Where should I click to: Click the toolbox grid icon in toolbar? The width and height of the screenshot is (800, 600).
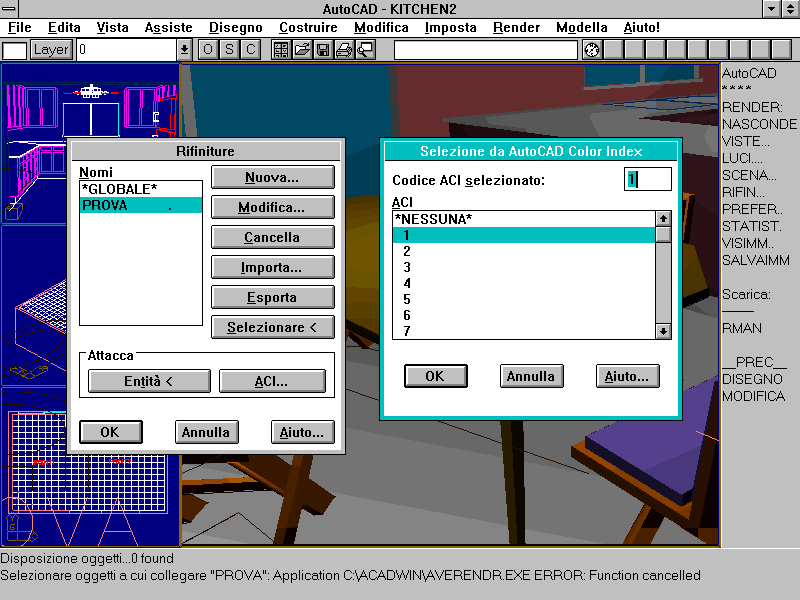pyautogui.click(x=281, y=49)
